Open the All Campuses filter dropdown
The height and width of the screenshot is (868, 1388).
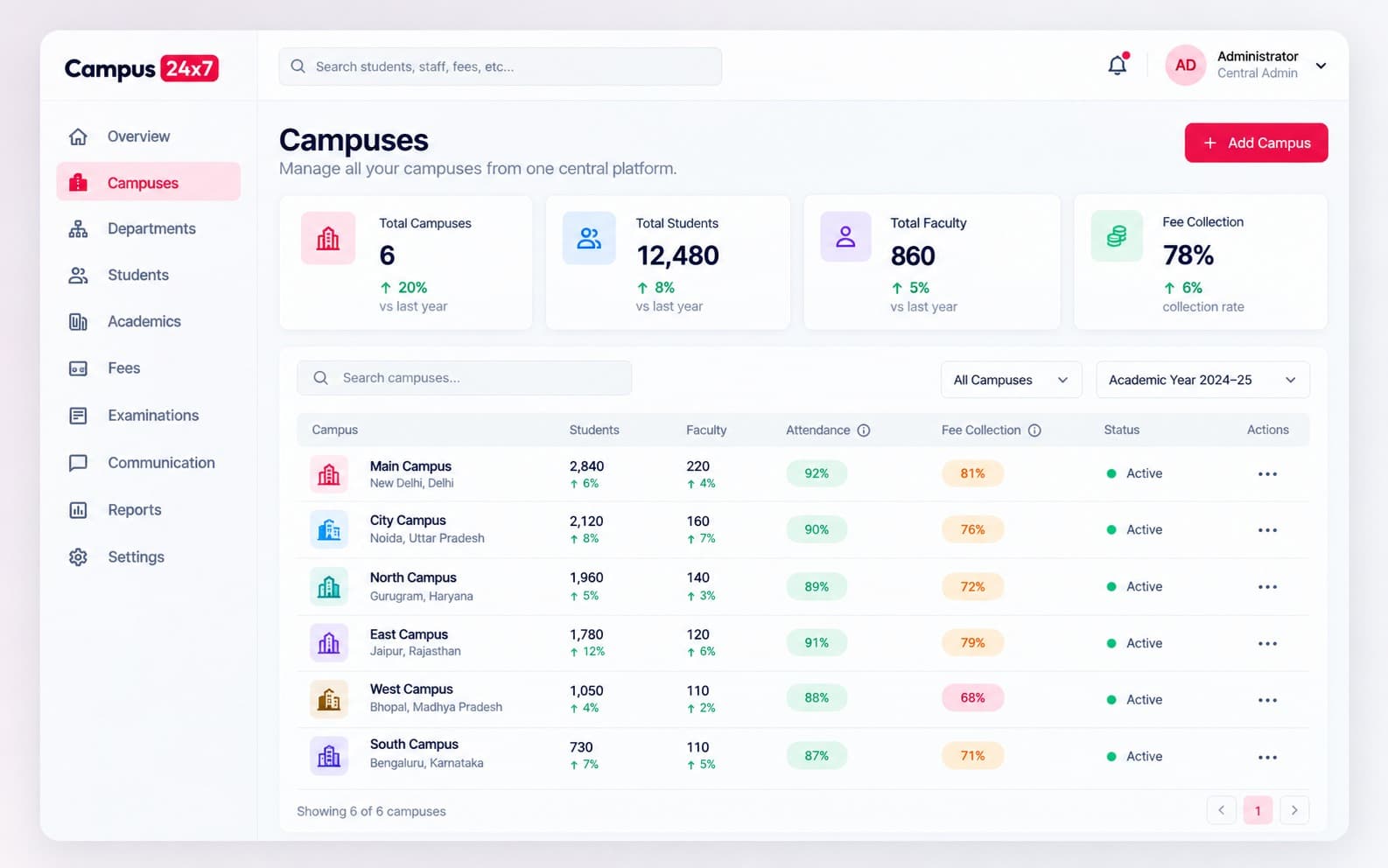1012,380
